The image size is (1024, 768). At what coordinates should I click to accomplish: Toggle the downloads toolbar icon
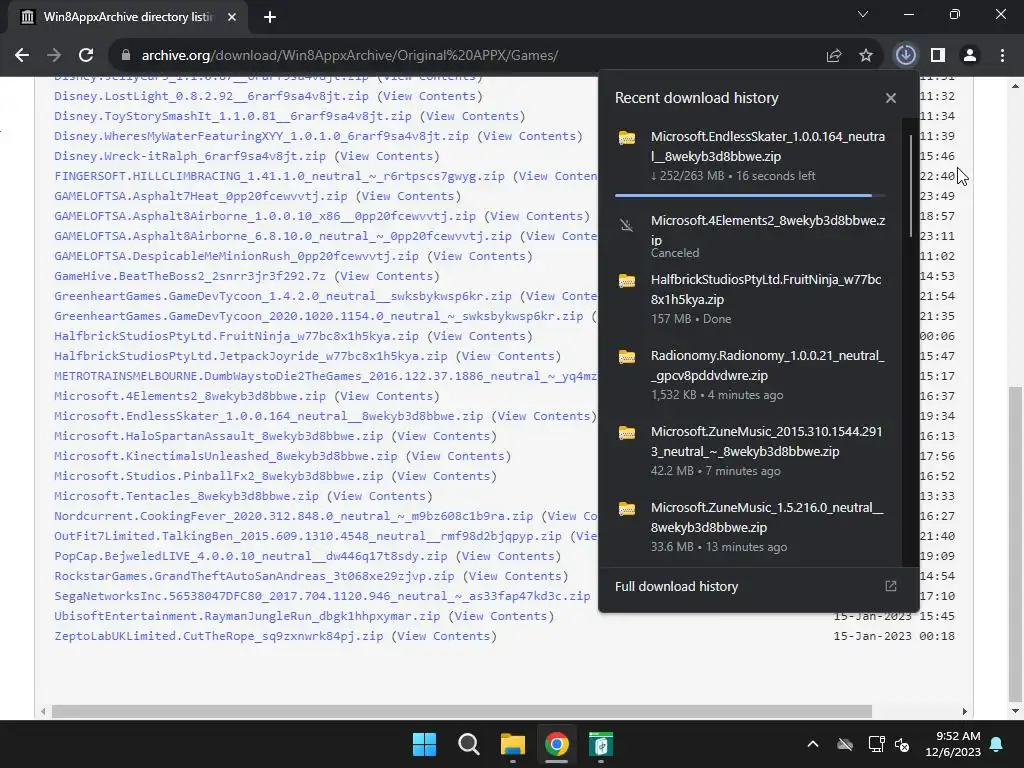click(906, 56)
